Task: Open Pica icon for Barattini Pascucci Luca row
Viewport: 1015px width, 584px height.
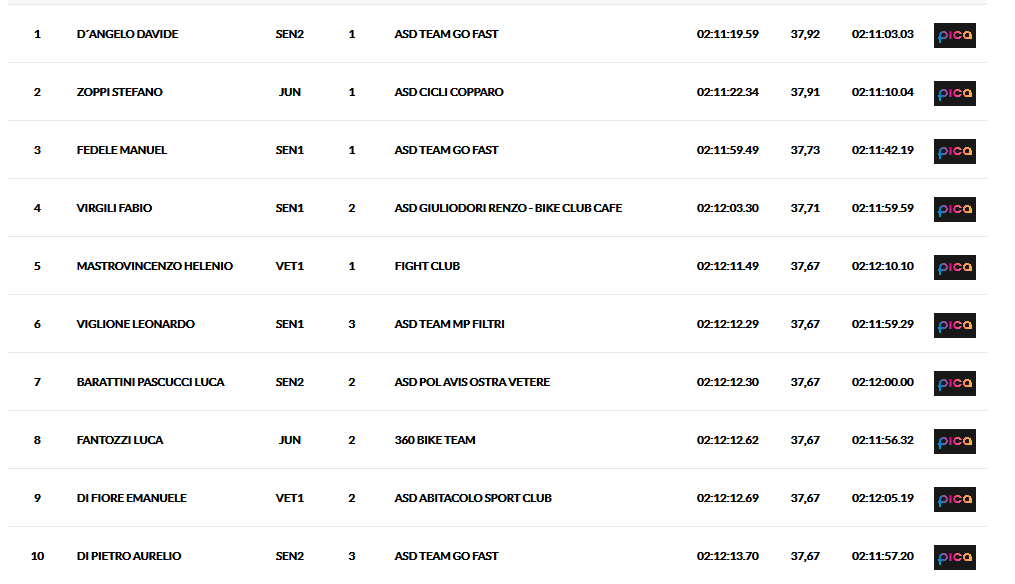Action: coord(954,383)
